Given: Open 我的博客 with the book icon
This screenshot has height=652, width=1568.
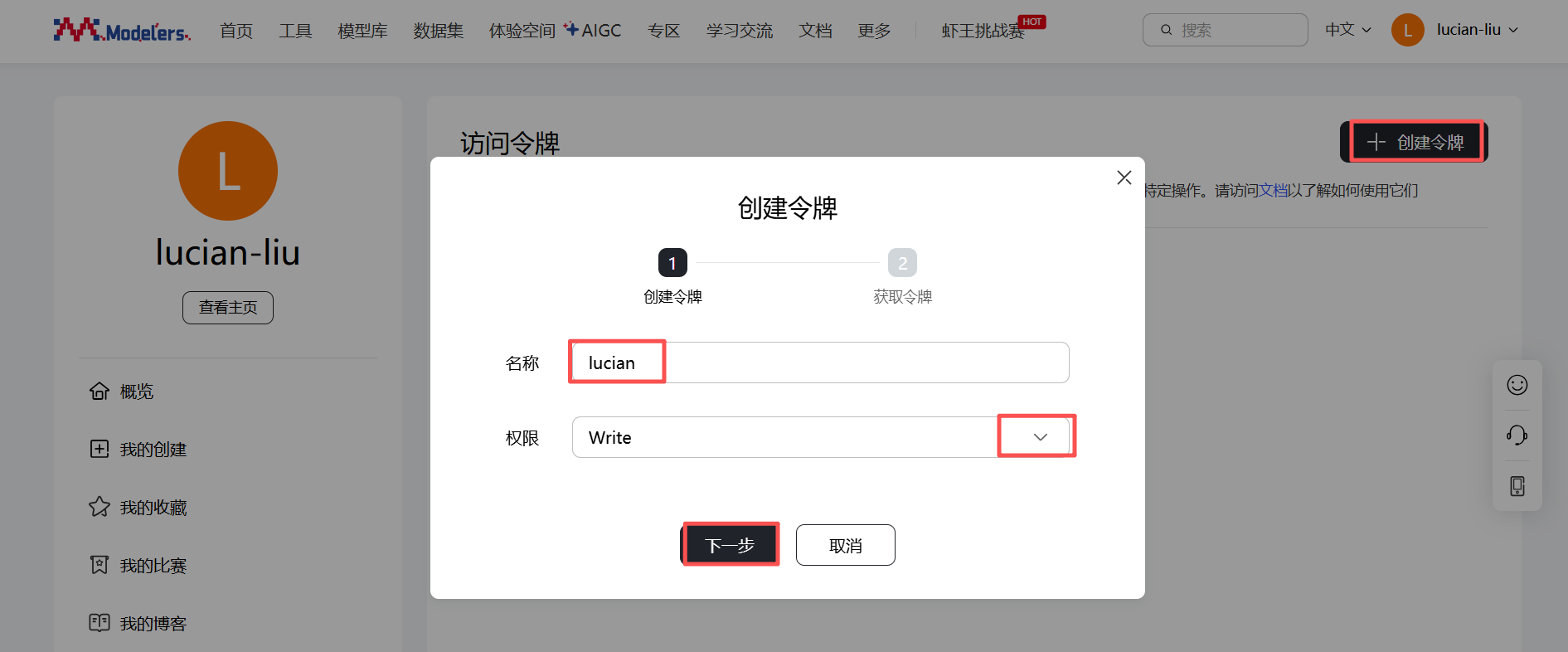Looking at the screenshot, I should (138, 624).
